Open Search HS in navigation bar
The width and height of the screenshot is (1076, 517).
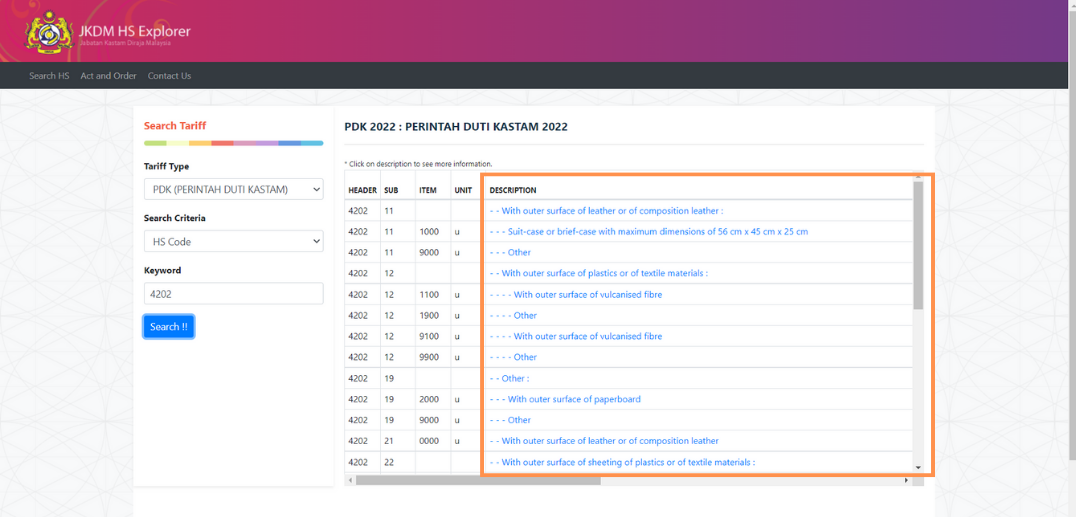click(49, 76)
